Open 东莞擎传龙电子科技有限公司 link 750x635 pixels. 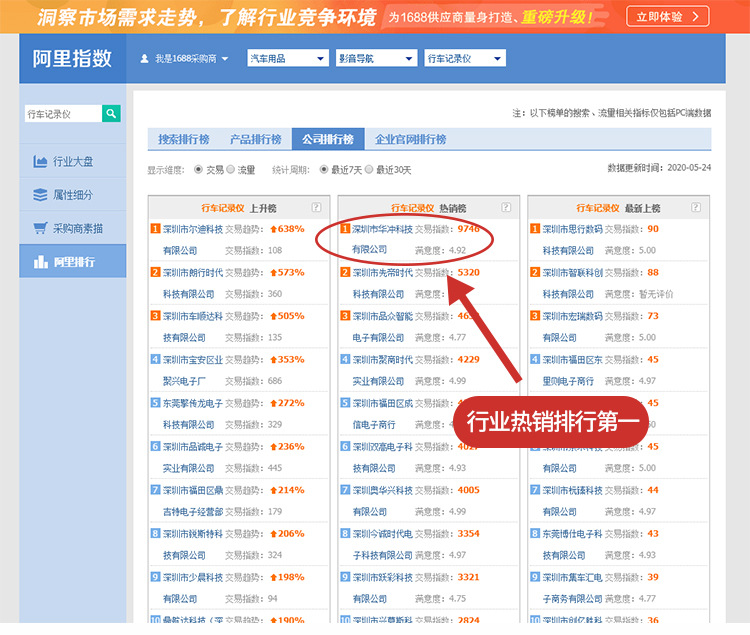192,414
